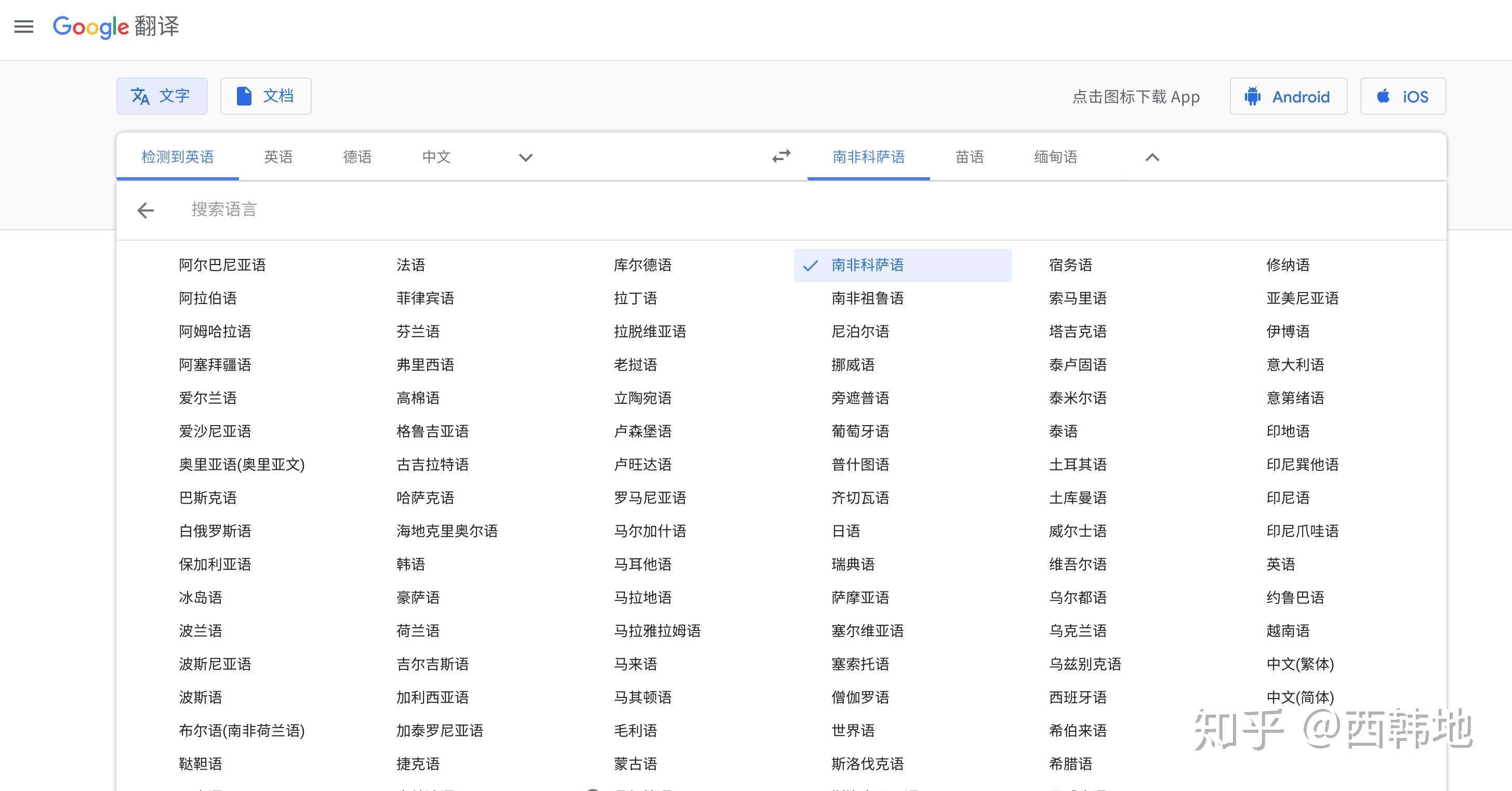Choose 乌克兰语 from language list

point(1078,631)
